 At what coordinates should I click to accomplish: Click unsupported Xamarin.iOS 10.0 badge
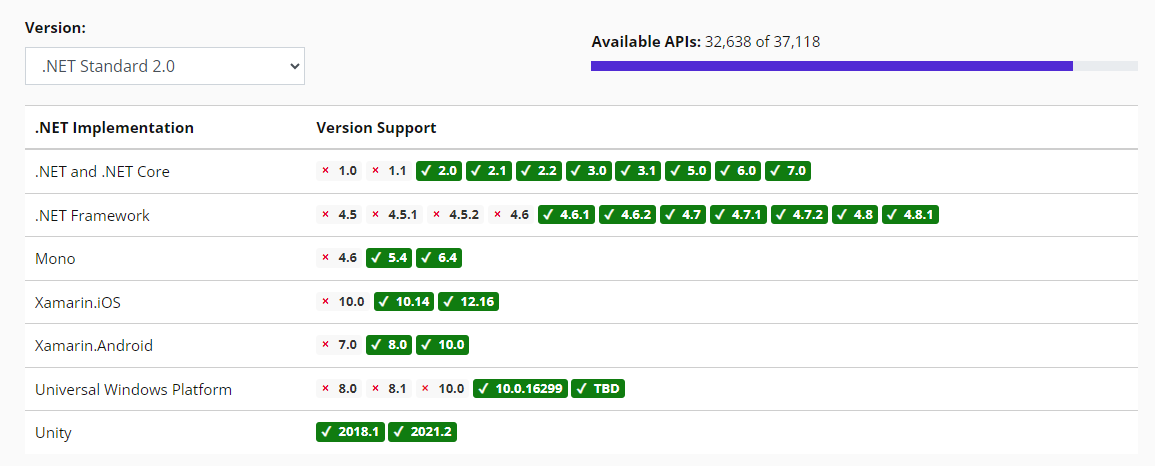pyautogui.click(x=343, y=301)
